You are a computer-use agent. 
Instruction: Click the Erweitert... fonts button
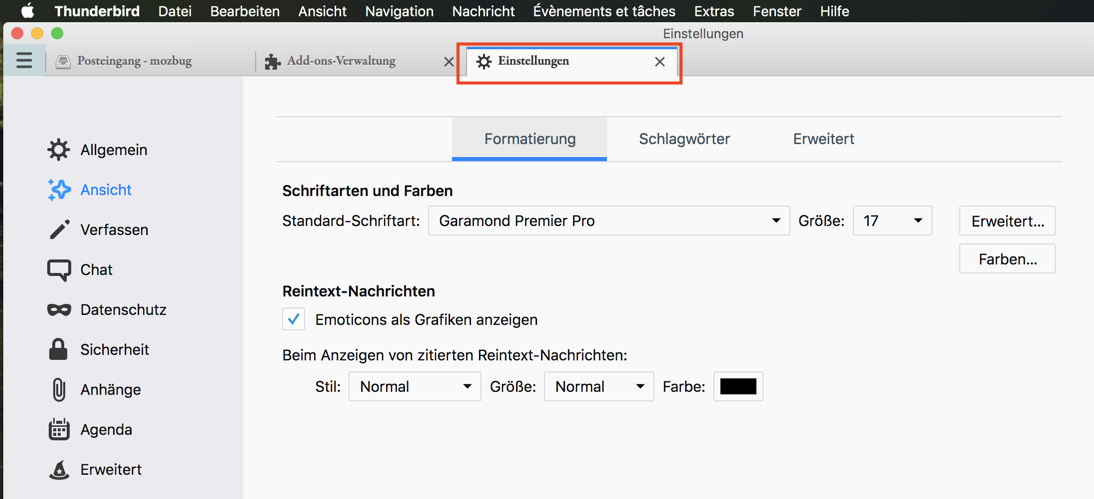coord(1007,221)
